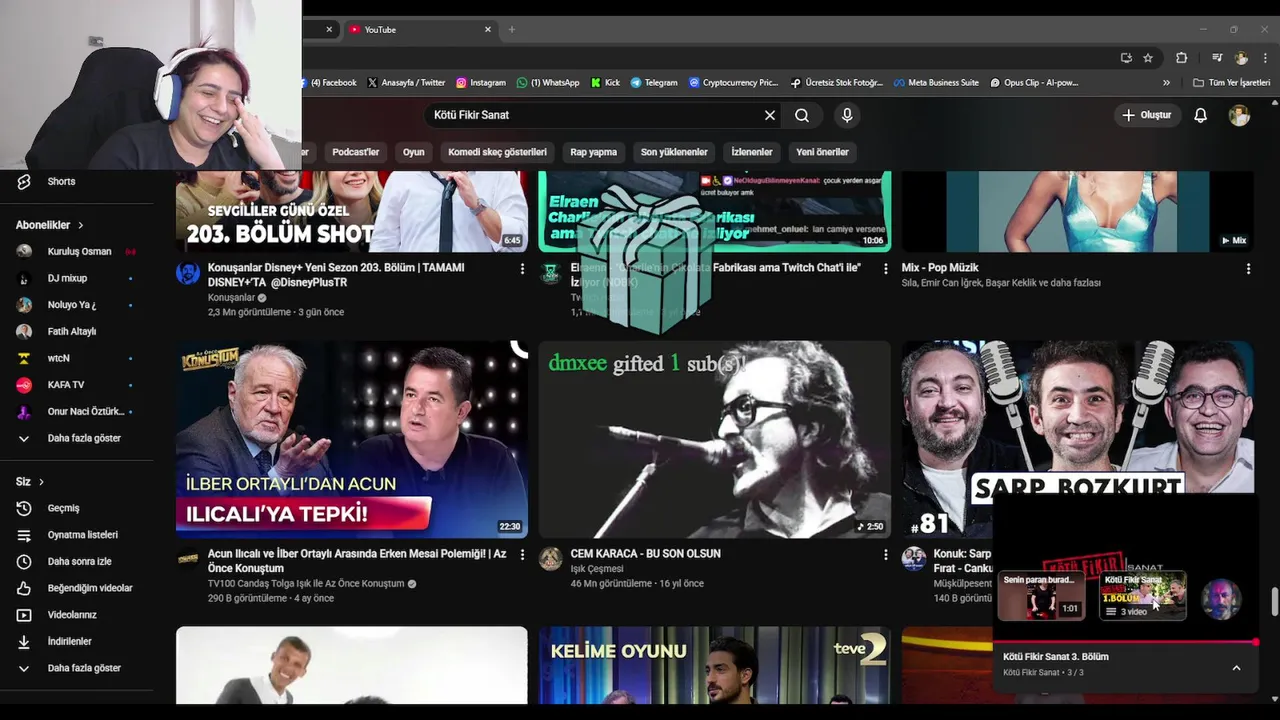
Task: Open CEM KARACA - BU SON OLSUN title
Action: point(645,554)
